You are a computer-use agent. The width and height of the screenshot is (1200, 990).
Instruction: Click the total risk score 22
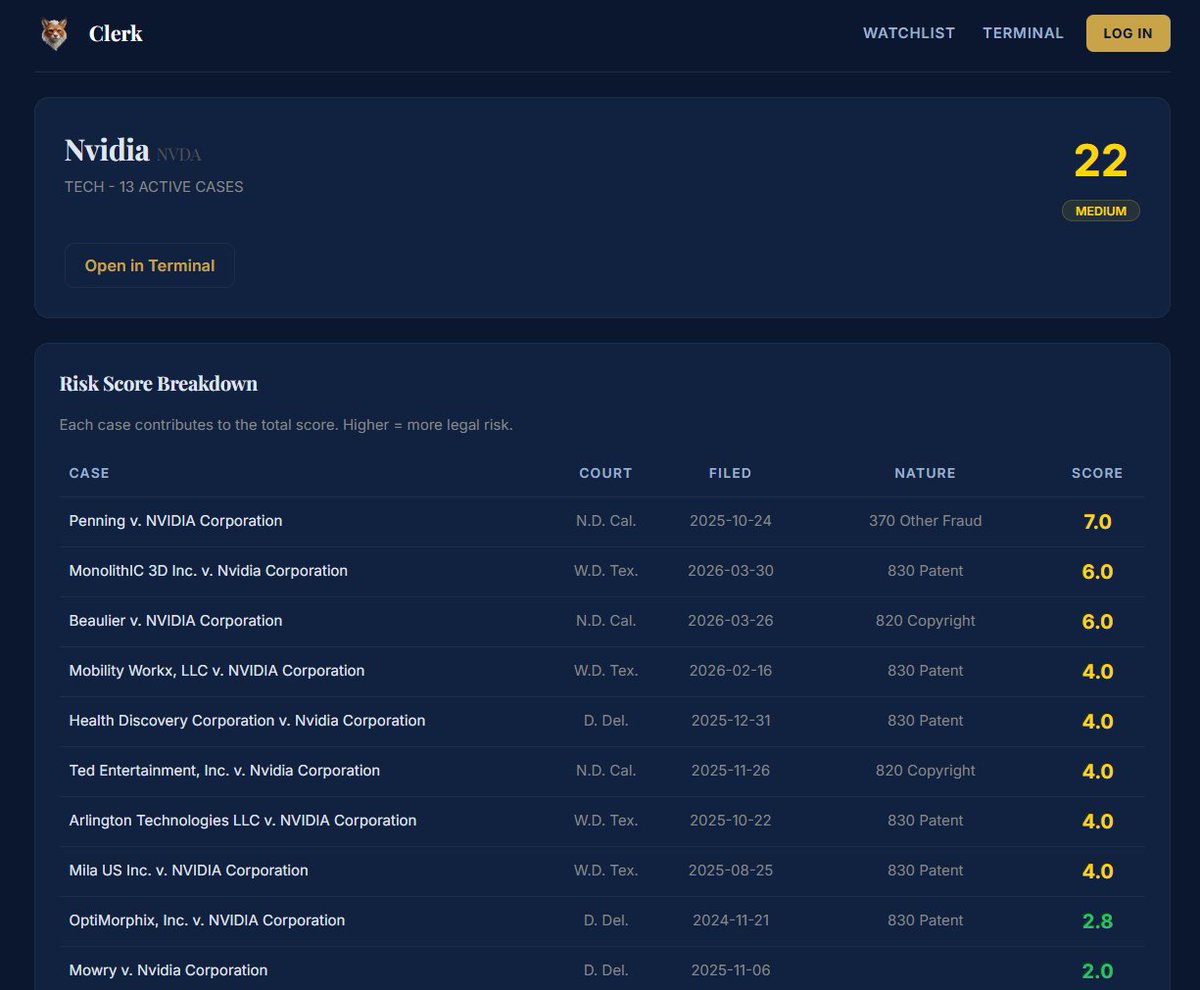pos(1101,161)
